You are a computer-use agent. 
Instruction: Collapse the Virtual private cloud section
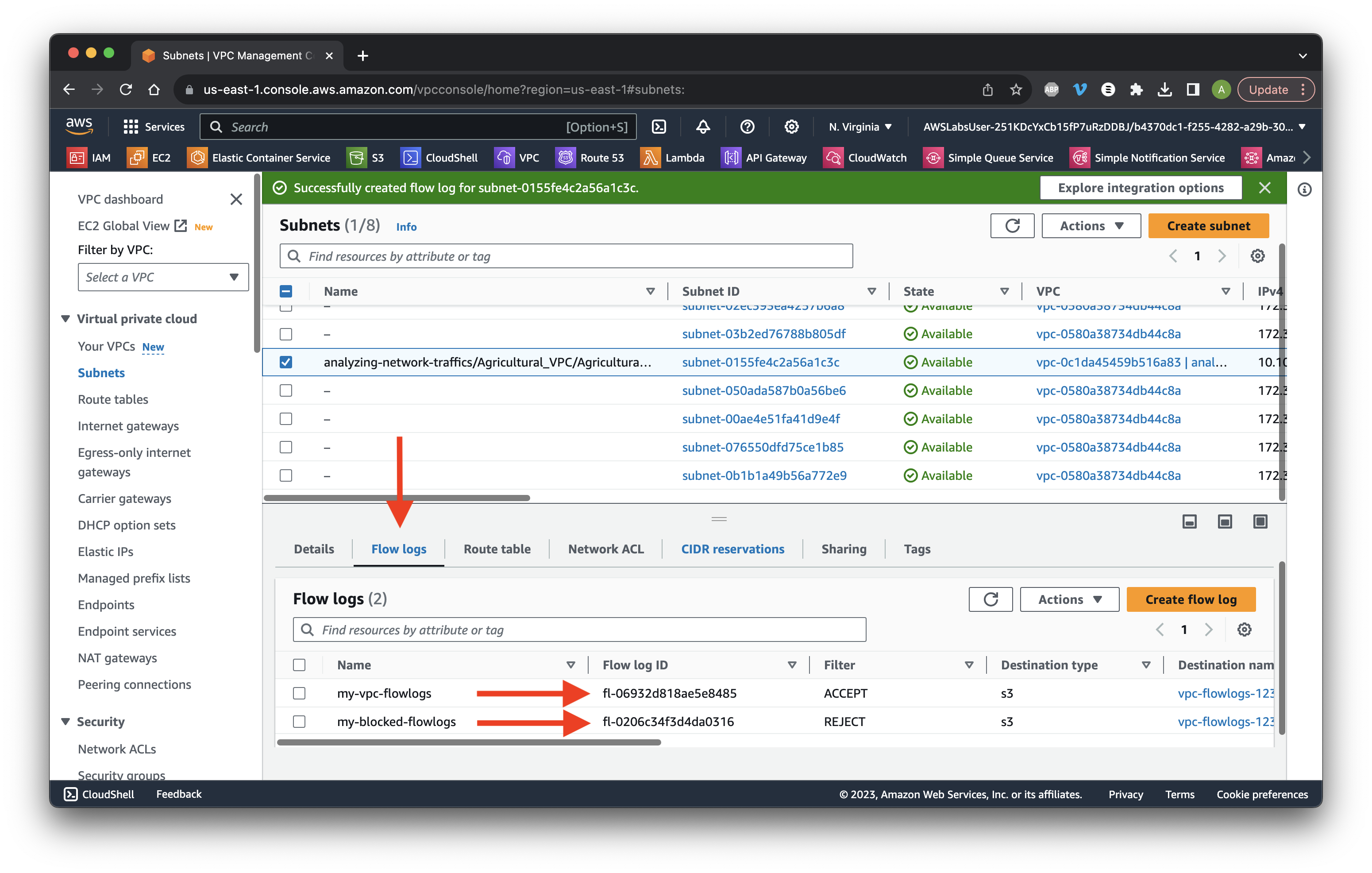[66, 319]
